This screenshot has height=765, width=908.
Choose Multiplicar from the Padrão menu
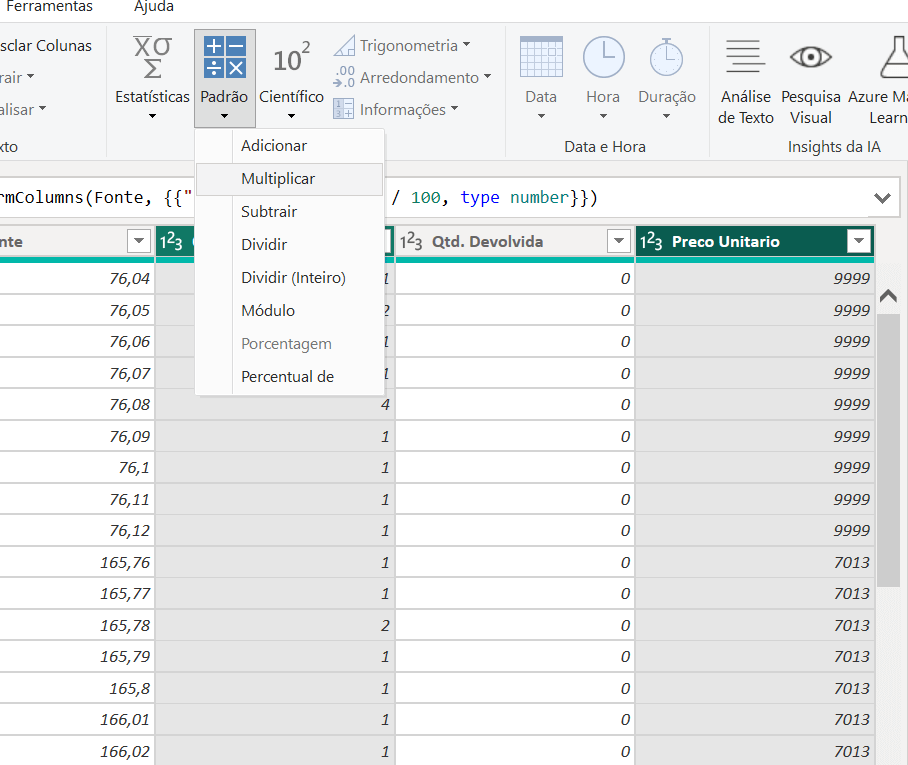pos(290,179)
